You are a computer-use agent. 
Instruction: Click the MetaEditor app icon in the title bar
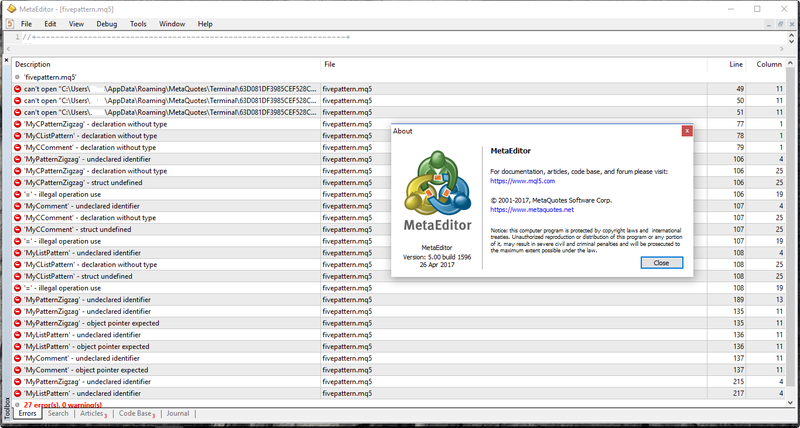pos(11,9)
